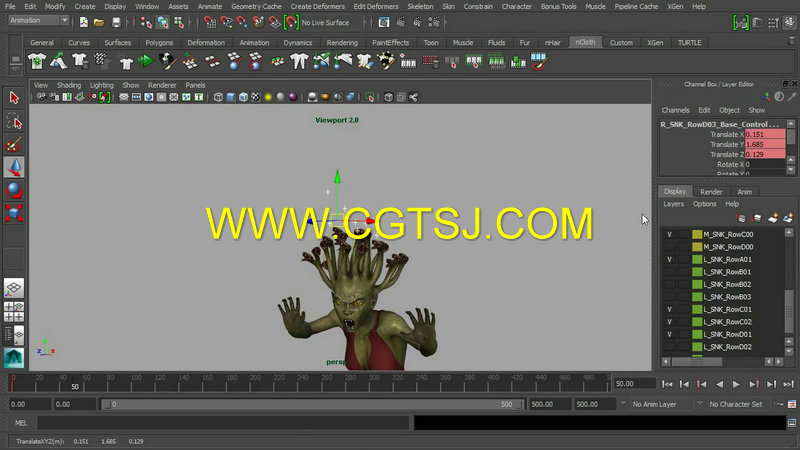
Task: Click the smooth shade cube icon
Action: 231,97
